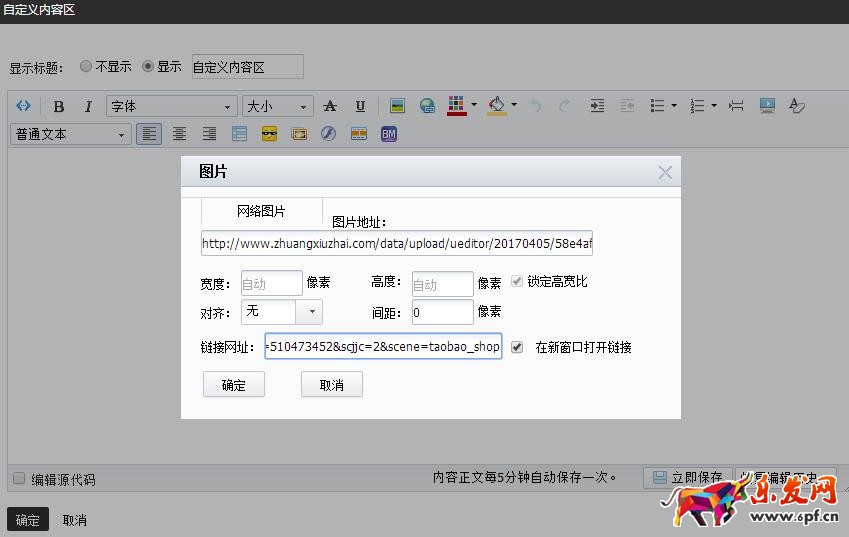The image size is (849, 537).
Task: Click the purple BM icon
Action: [389, 134]
